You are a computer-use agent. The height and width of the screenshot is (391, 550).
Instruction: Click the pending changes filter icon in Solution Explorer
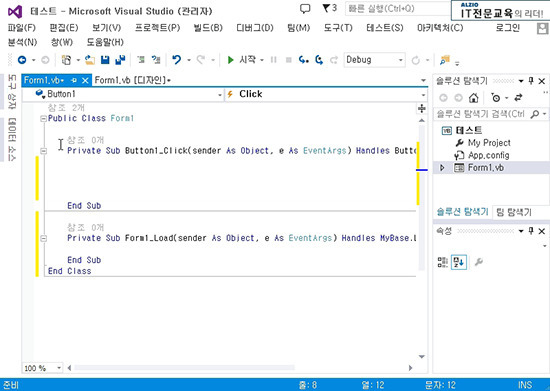[496, 98]
